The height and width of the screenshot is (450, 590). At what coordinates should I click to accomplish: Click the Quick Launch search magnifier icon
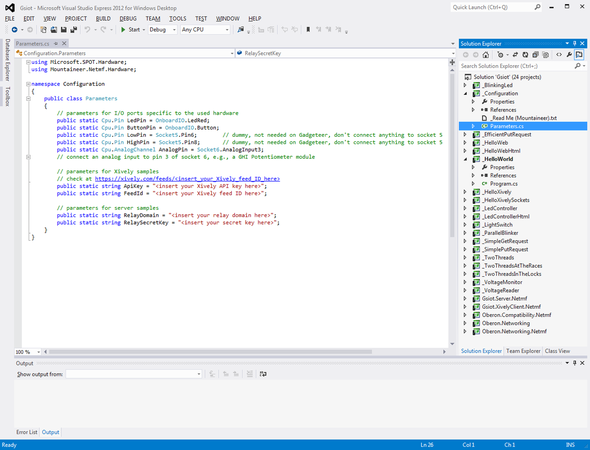point(537,7)
